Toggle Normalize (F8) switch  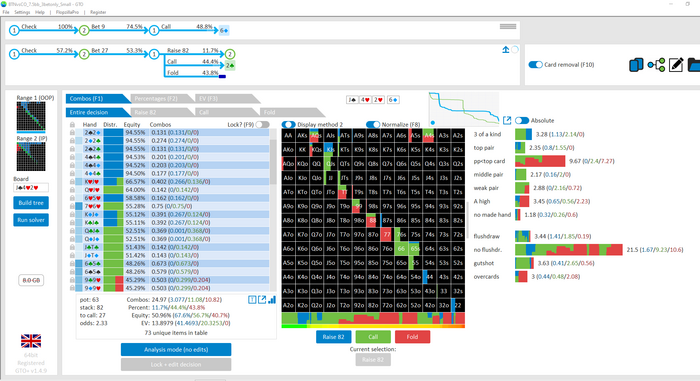[x=373, y=125]
